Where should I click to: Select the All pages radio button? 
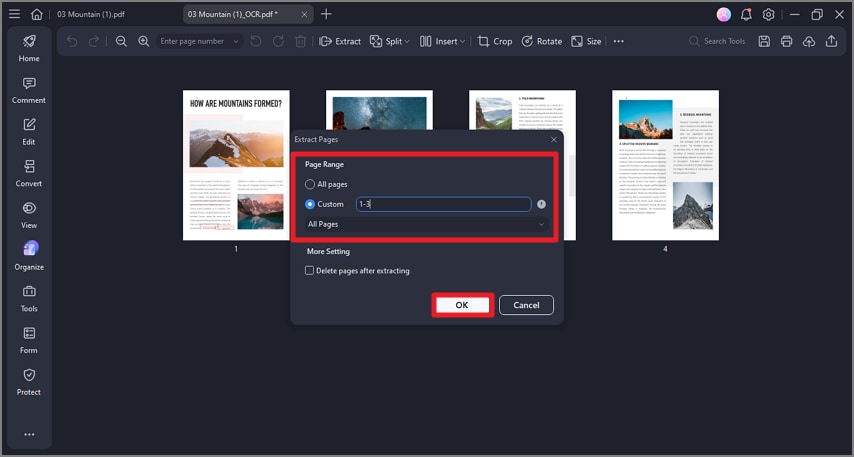pos(309,185)
